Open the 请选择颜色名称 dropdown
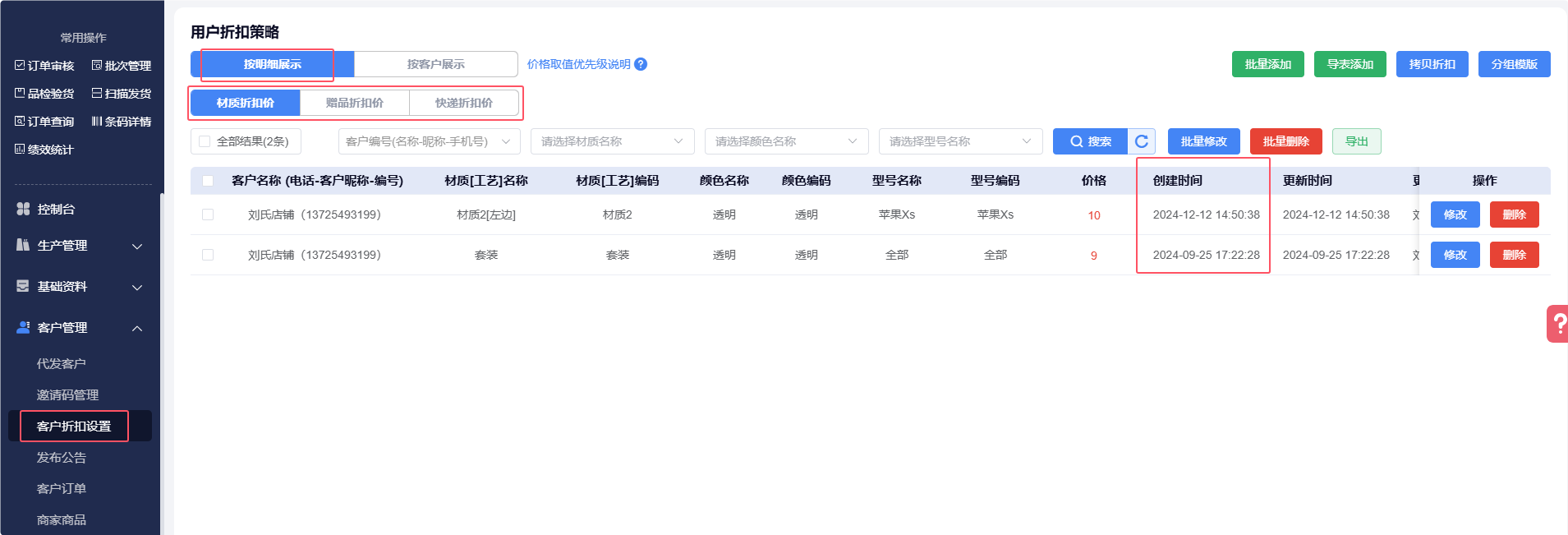Viewport: 1568px width, 535px height. [x=787, y=141]
